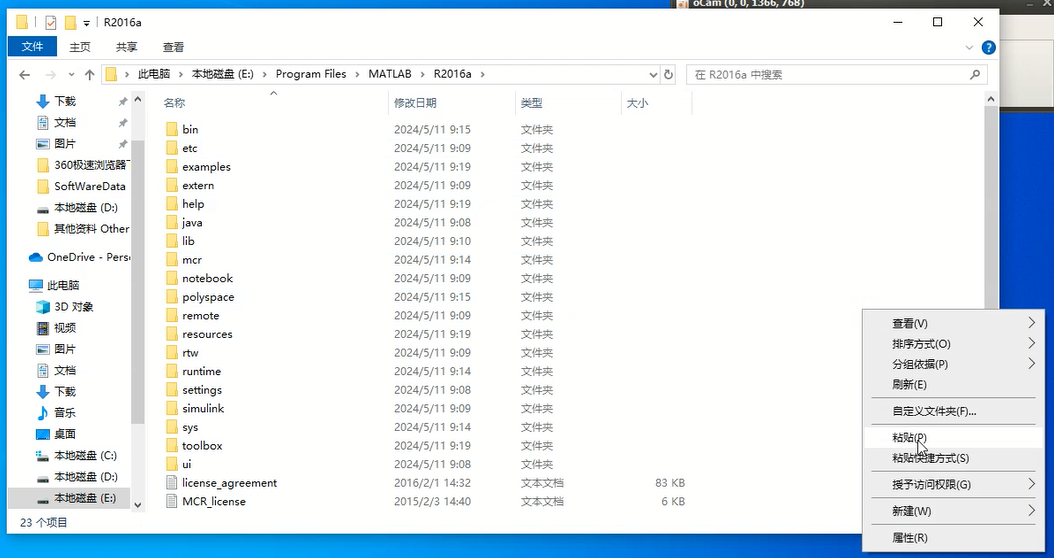Viewport: 1054px width, 558px height.
Task: Click Program Files in address breadcrumb
Action: [x=311, y=74]
